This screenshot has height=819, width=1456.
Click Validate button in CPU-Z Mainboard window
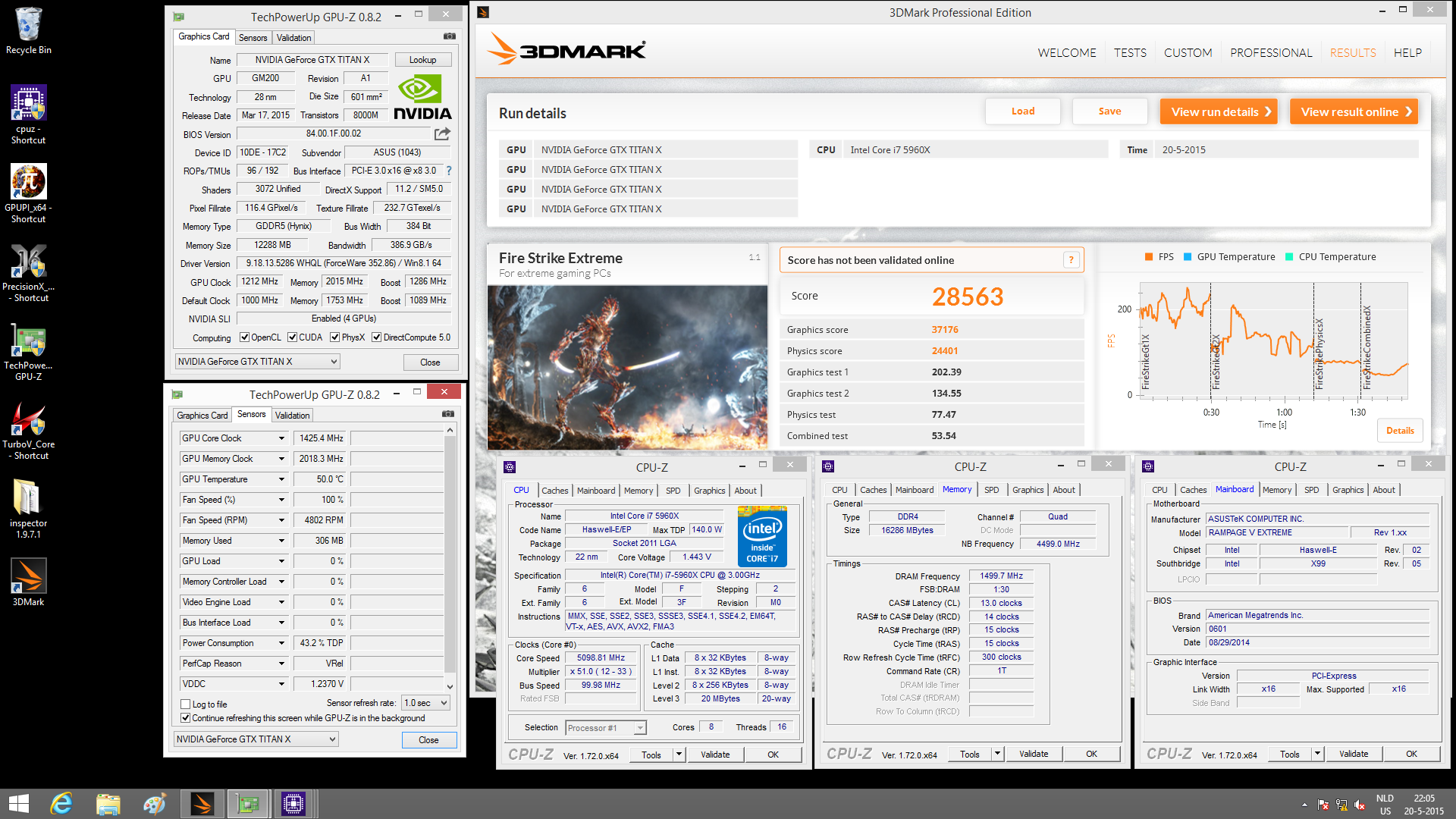click(x=1354, y=754)
